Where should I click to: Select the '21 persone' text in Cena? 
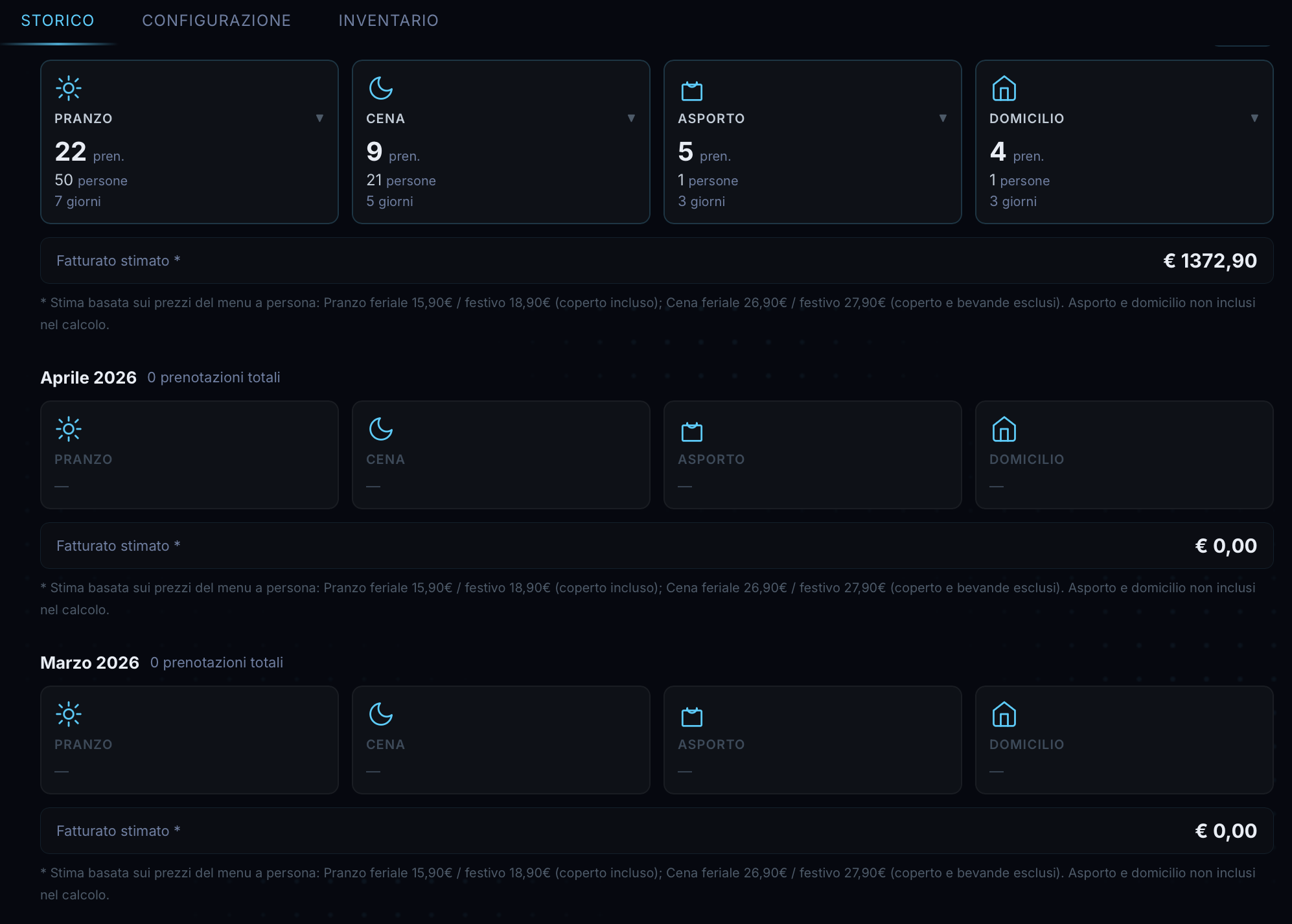click(x=401, y=180)
